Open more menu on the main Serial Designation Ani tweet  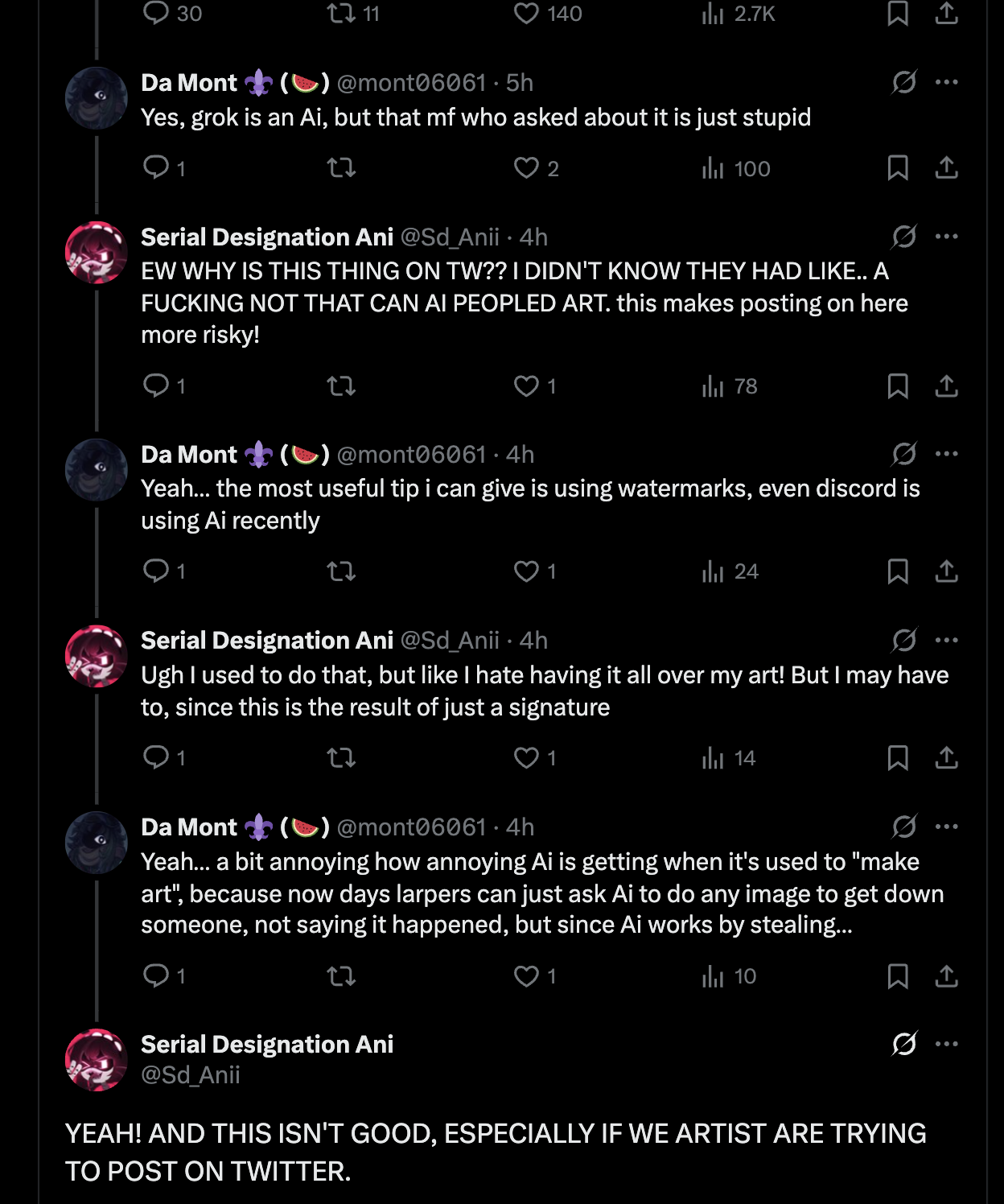pos(947,1044)
